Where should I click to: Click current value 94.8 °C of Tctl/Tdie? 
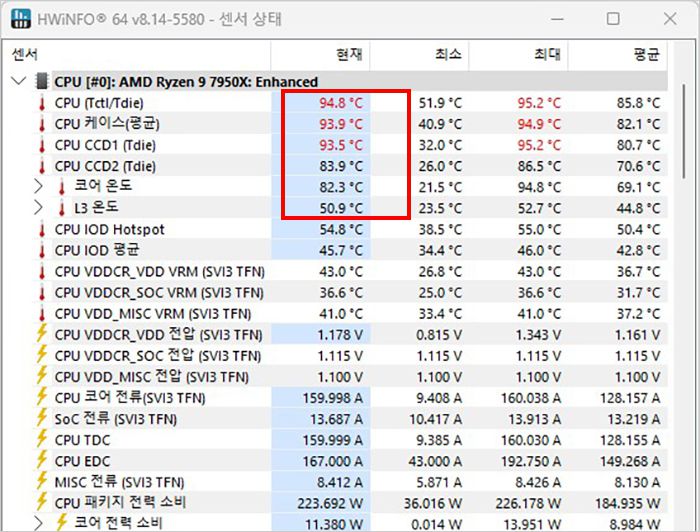341,103
